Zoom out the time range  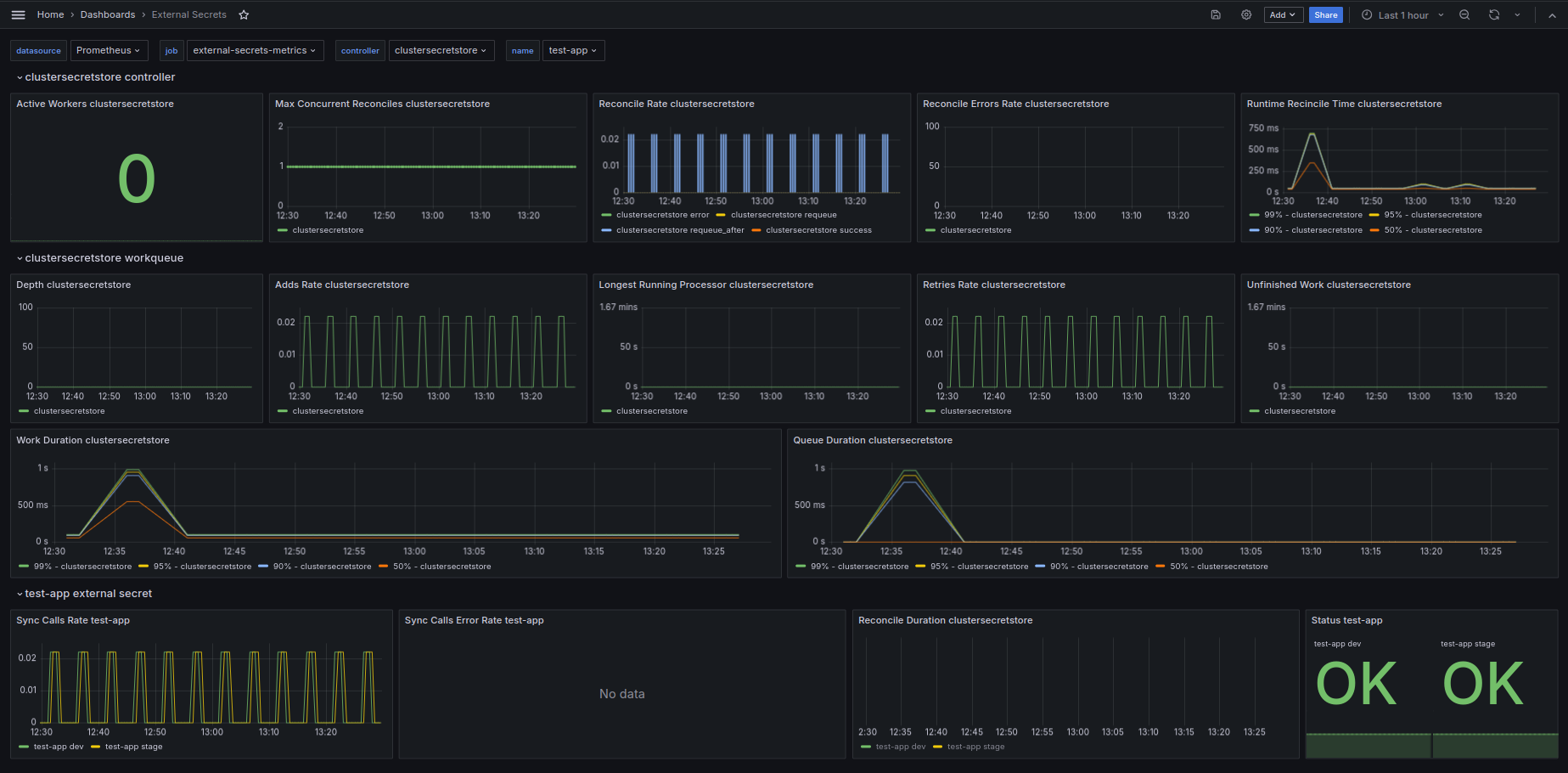pos(1464,14)
